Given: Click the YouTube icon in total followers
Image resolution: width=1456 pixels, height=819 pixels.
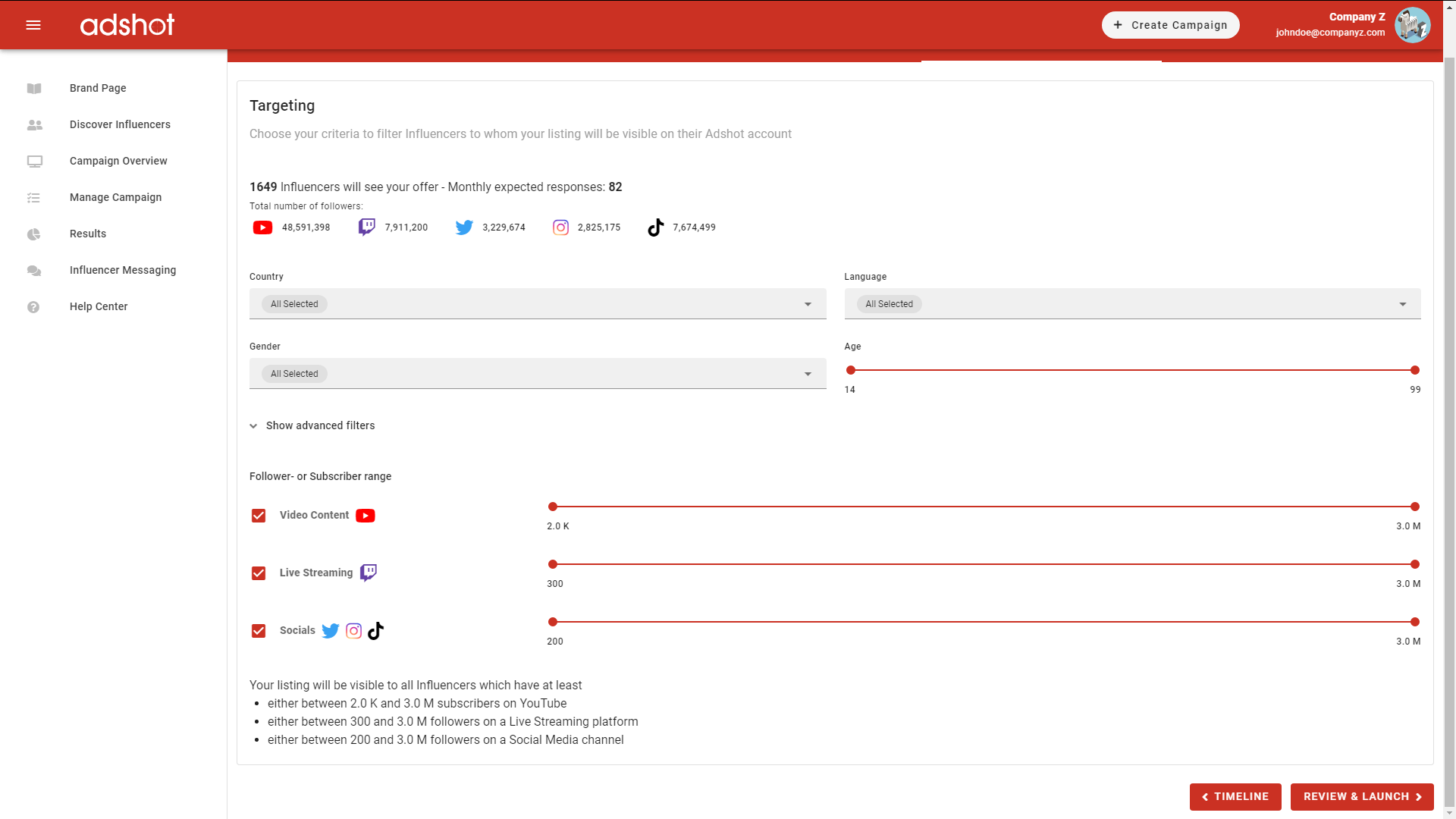Looking at the screenshot, I should point(262,227).
